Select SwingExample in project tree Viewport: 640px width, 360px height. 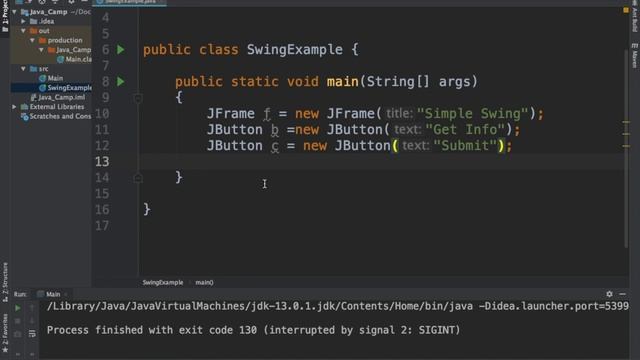65,88
